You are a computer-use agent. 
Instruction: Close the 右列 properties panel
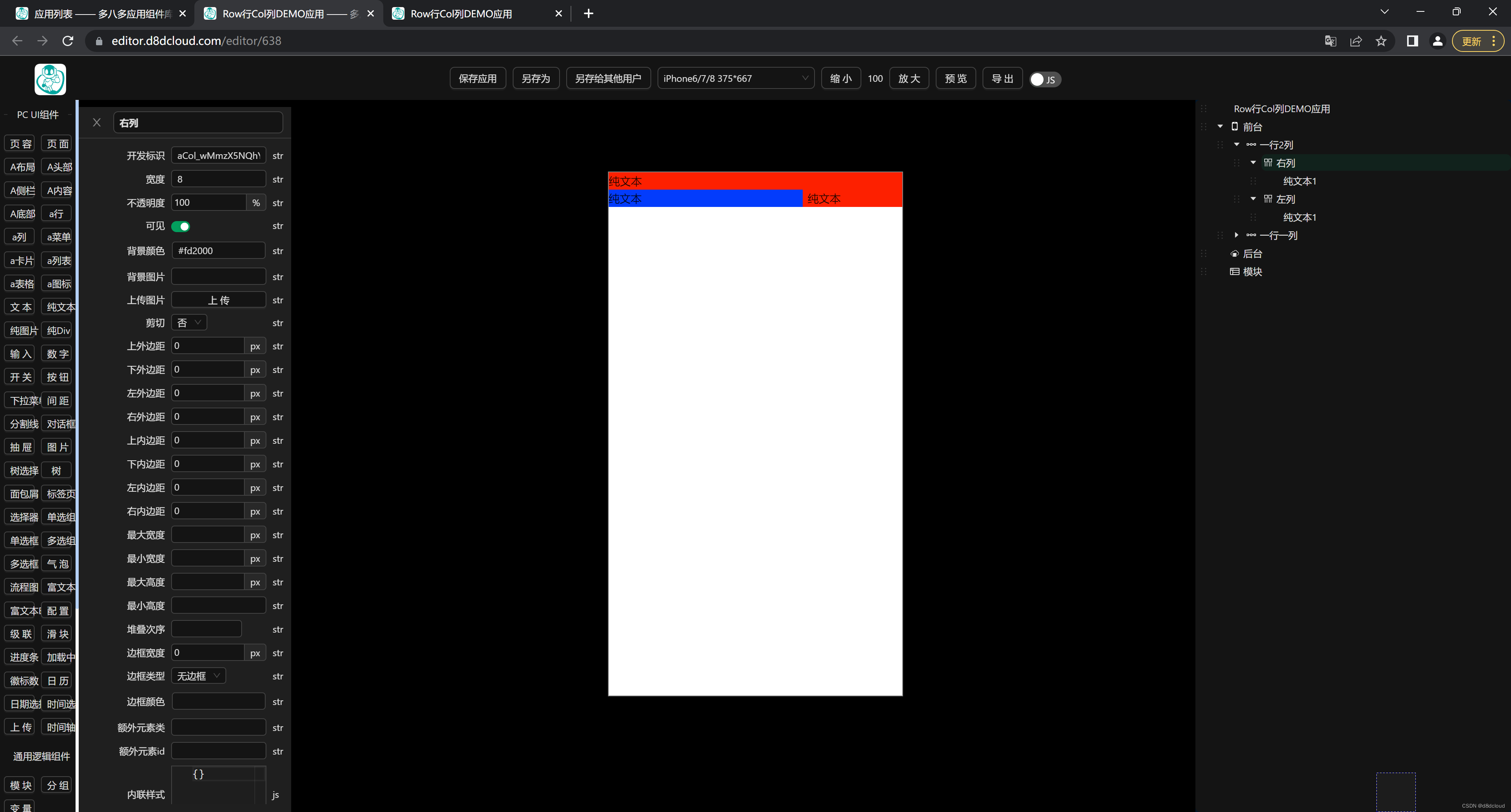pos(97,122)
